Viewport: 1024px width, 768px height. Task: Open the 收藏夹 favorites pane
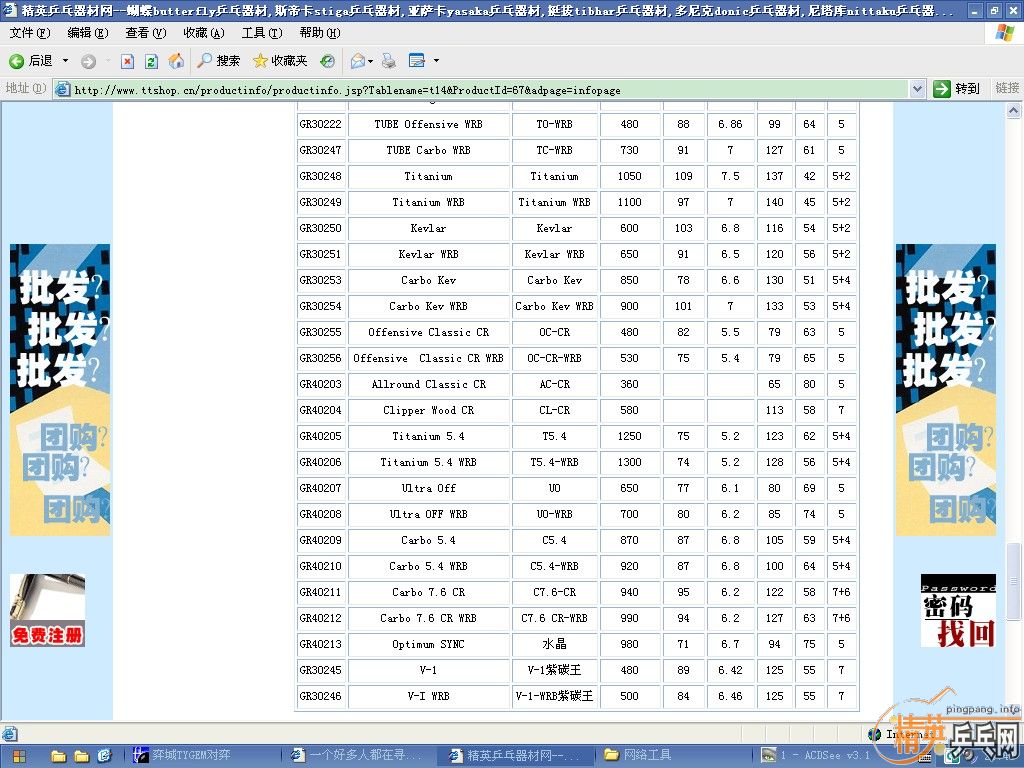[x=280, y=61]
